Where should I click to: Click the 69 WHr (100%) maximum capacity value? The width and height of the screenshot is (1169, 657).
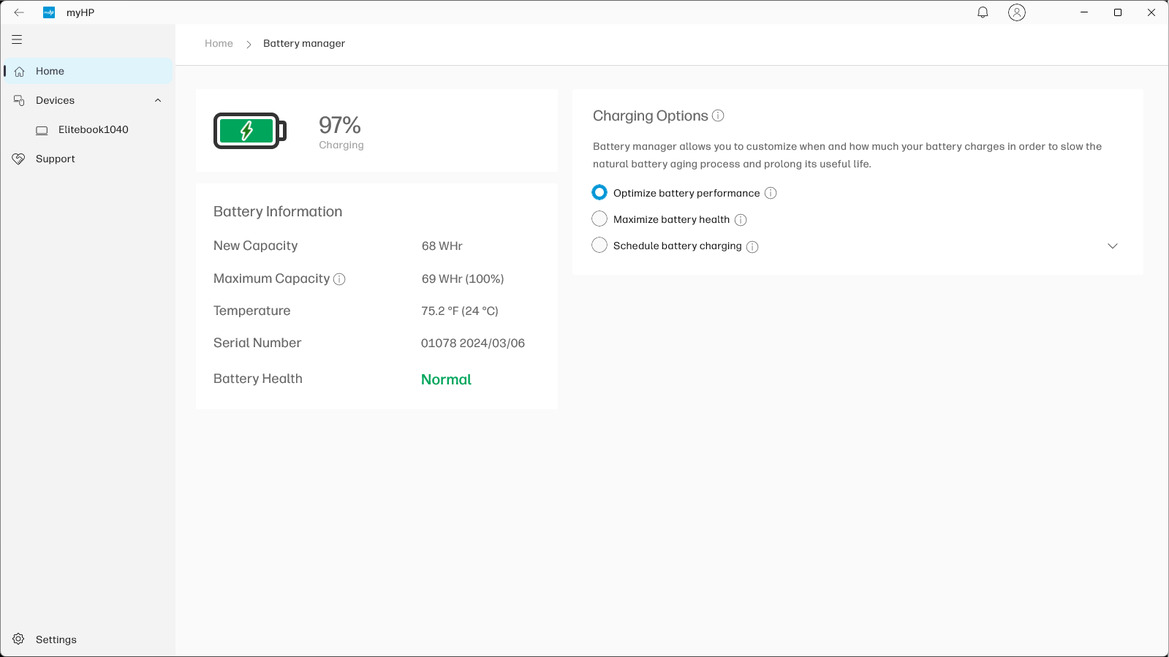pos(463,279)
